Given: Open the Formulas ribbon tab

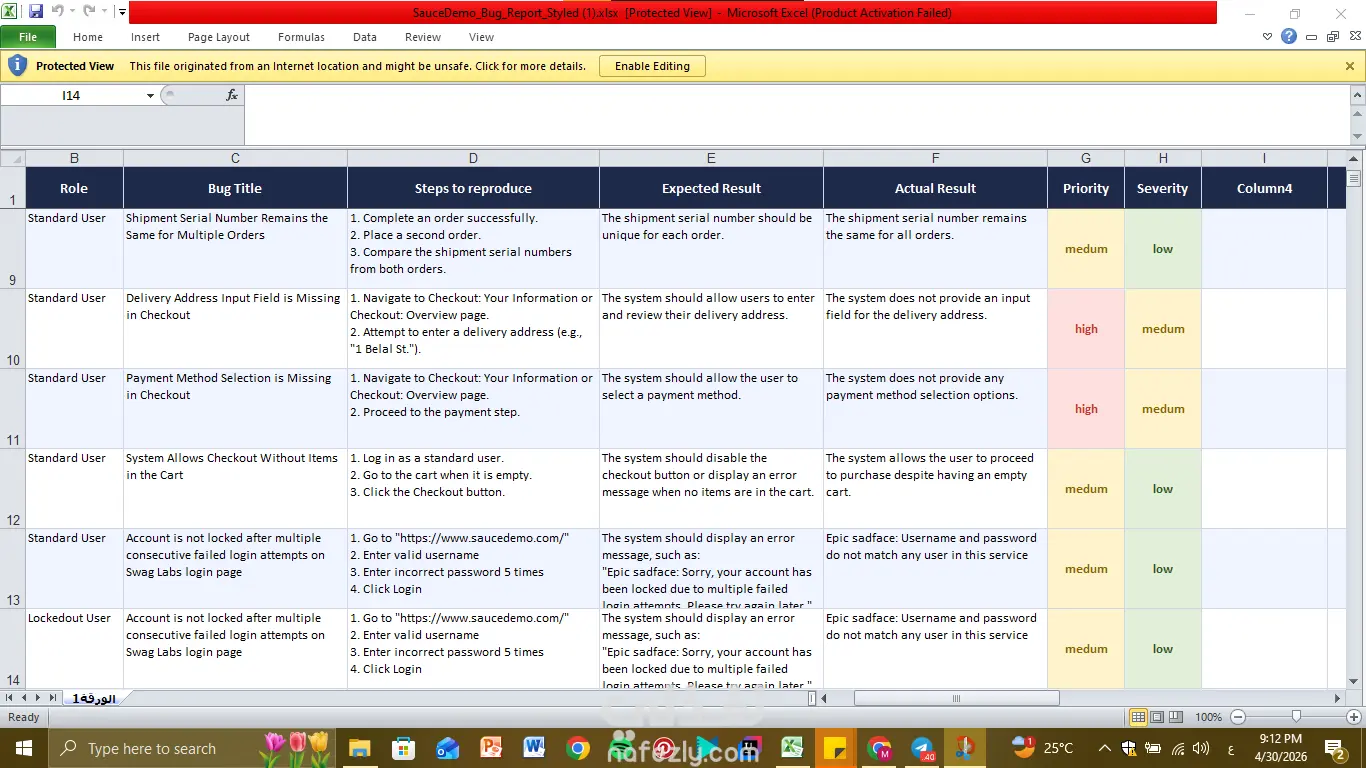Looking at the screenshot, I should pos(301,37).
